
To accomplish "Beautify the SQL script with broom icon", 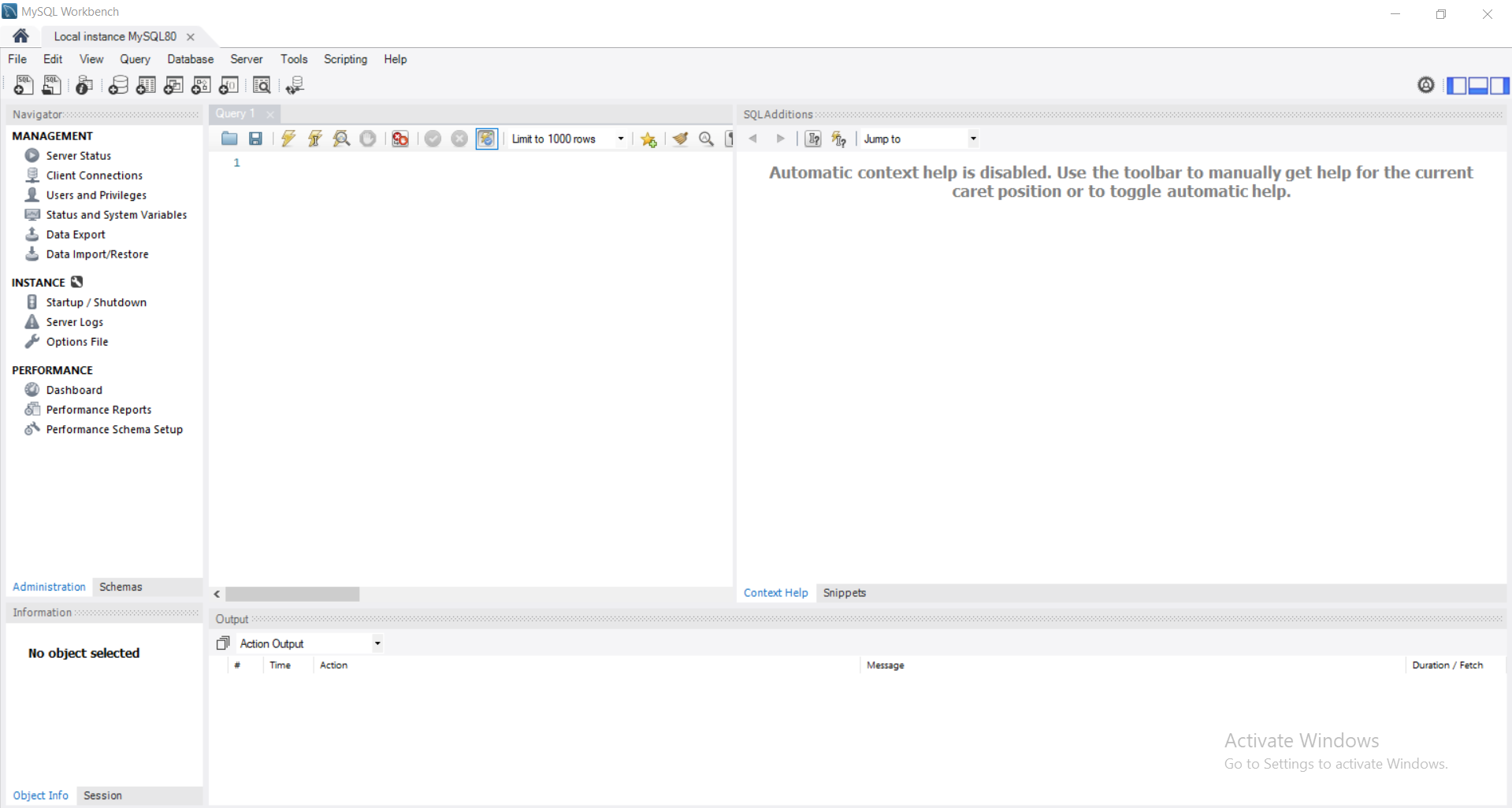I will 680,139.
